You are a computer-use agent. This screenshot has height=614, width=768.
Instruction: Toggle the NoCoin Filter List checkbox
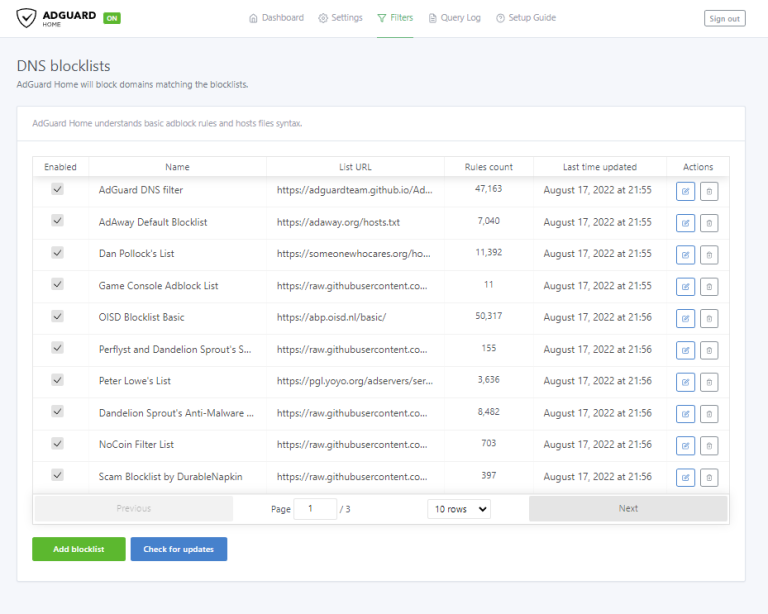[57, 443]
